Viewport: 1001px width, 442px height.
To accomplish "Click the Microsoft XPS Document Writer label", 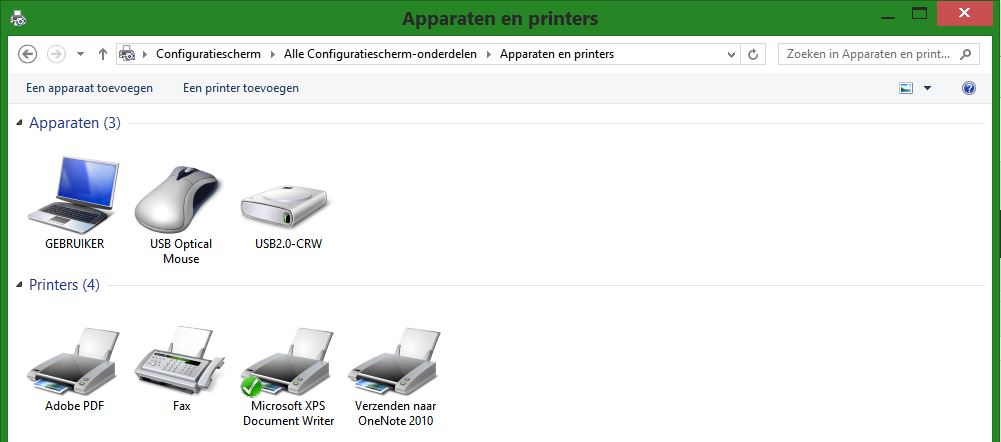I will [x=289, y=413].
